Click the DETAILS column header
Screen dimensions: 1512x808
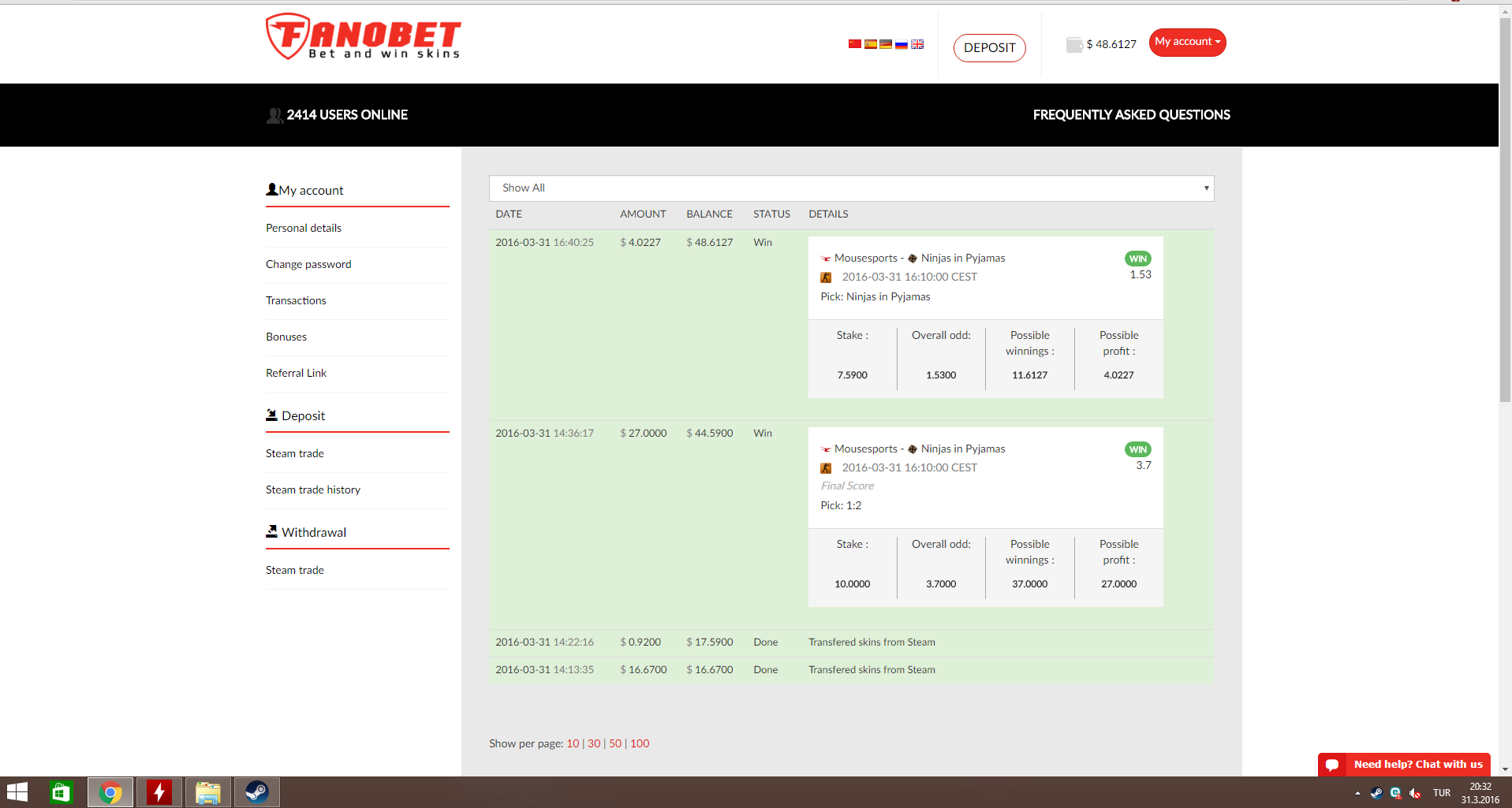[828, 214]
